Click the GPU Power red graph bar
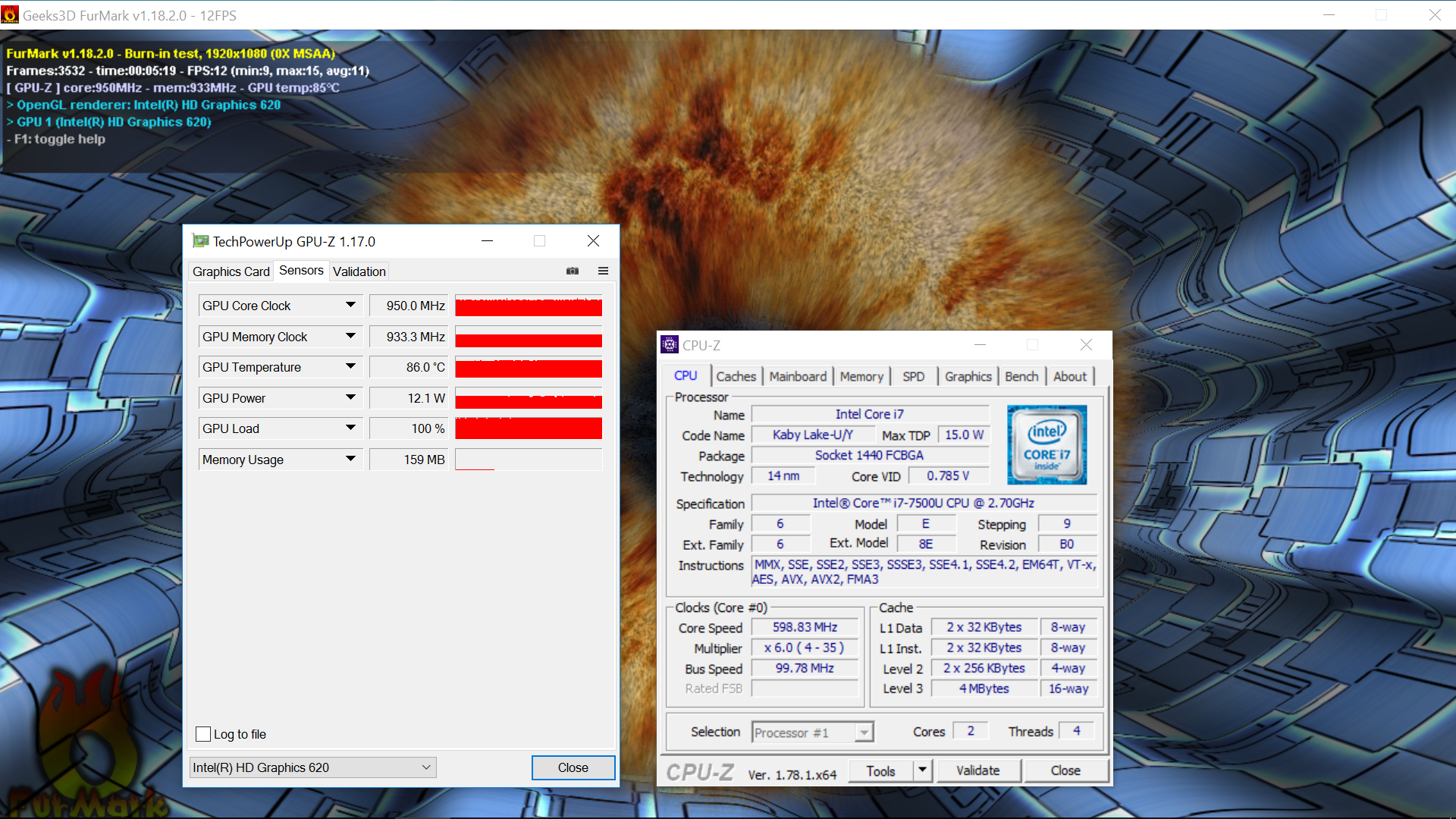The image size is (1456, 819). [x=529, y=398]
